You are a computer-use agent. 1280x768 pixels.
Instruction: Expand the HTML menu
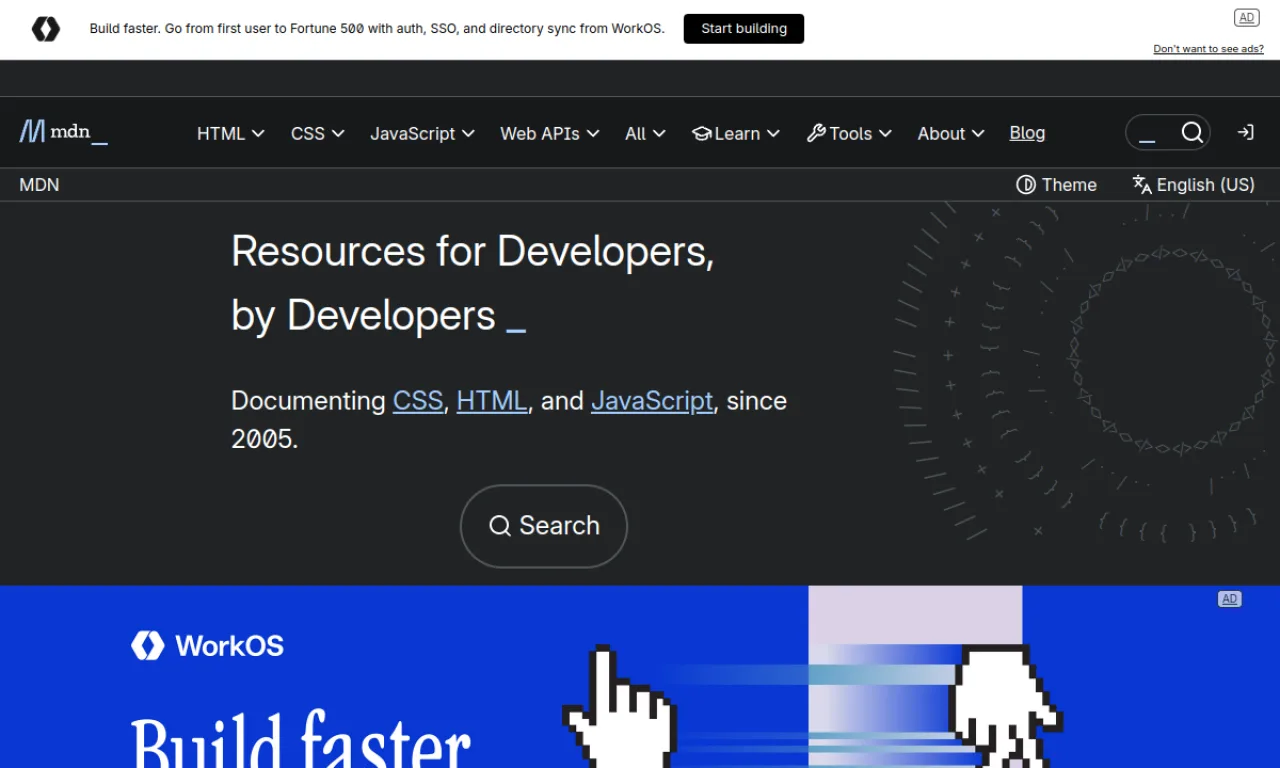coord(231,133)
